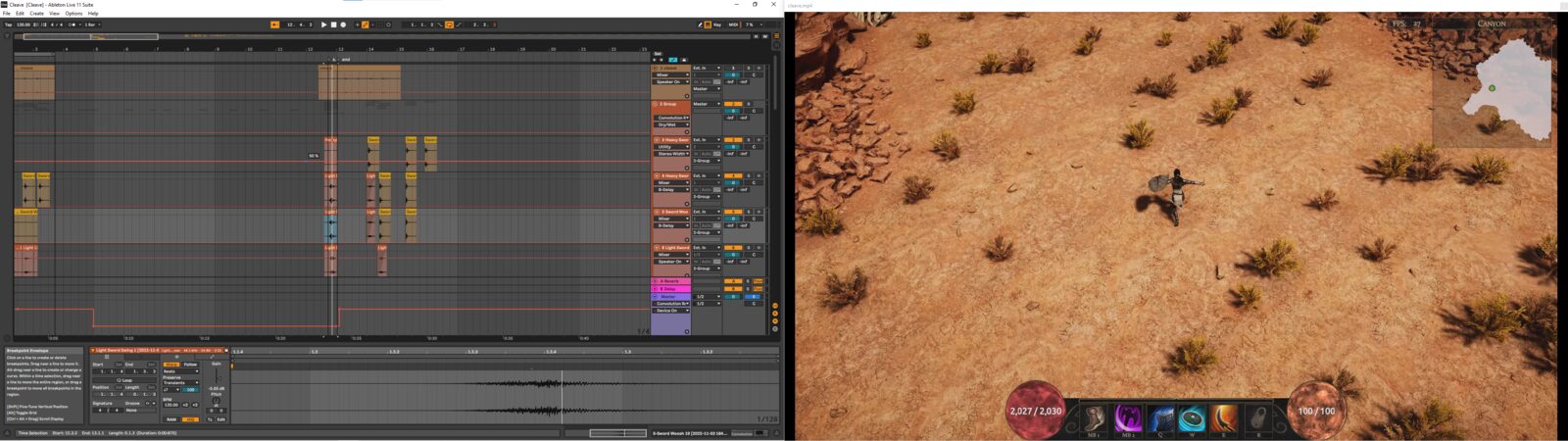Image resolution: width=1568 pixels, height=441 pixels.
Task: Open the Convolution Reverb chooser on 2 Group
Action: [671, 118]
